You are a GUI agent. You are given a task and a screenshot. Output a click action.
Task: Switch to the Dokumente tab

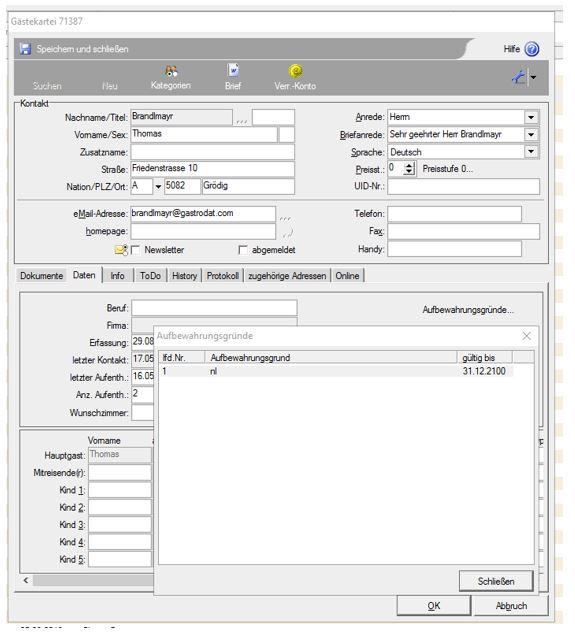click(x=42, y=275)
